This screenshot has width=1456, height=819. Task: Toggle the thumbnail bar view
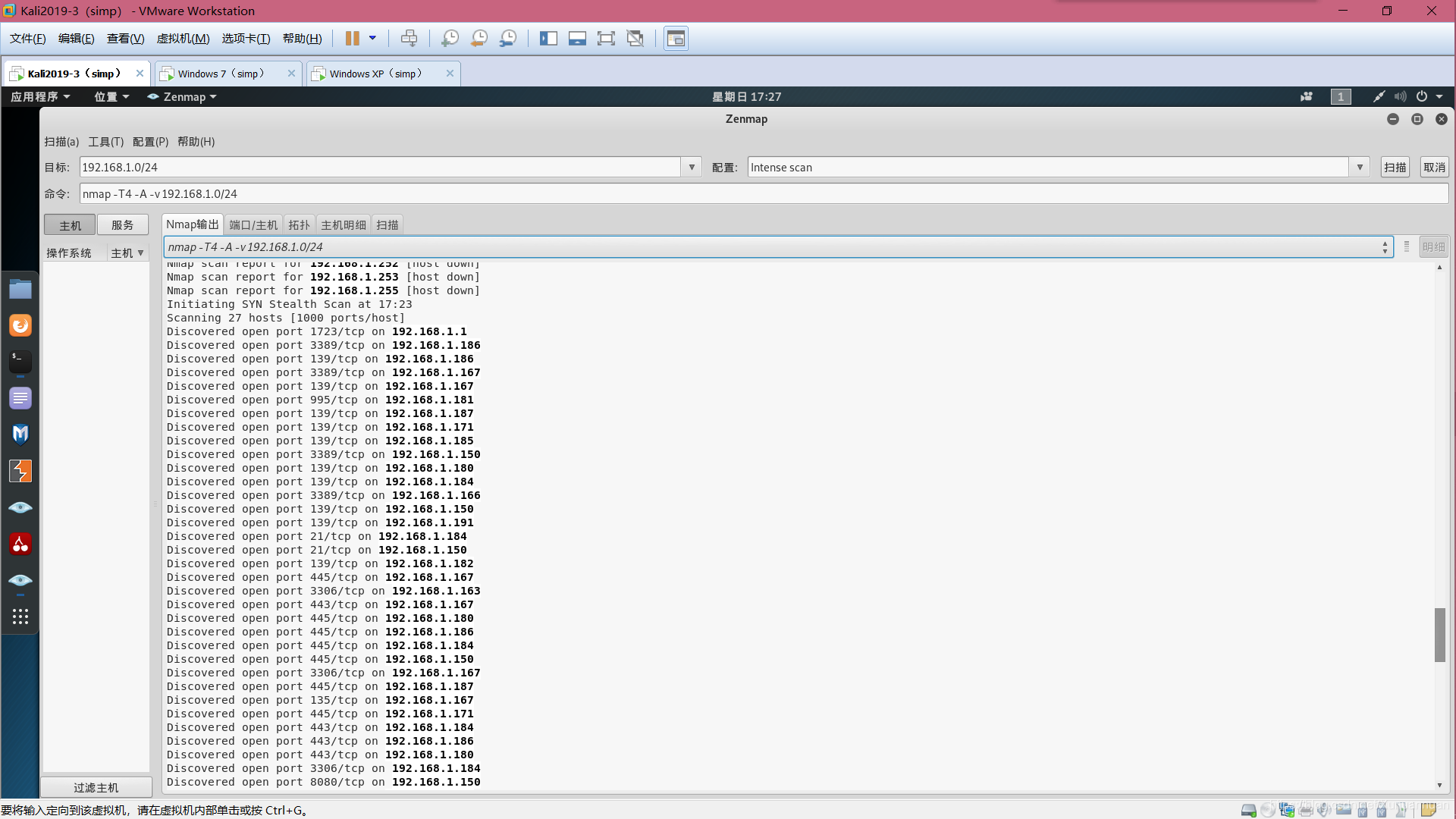pos(577,38)
